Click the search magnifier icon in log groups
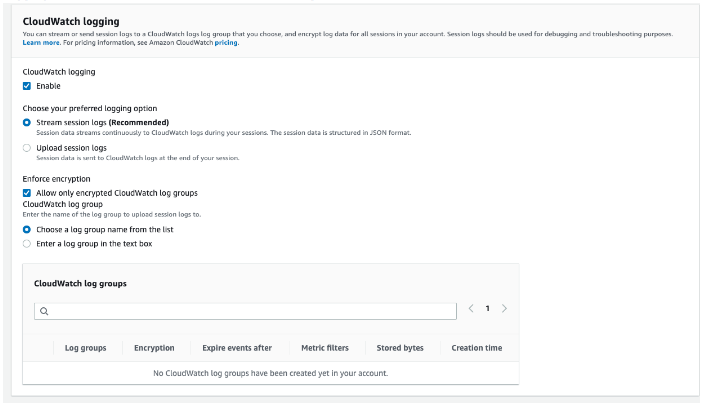 tap(44, 311)
